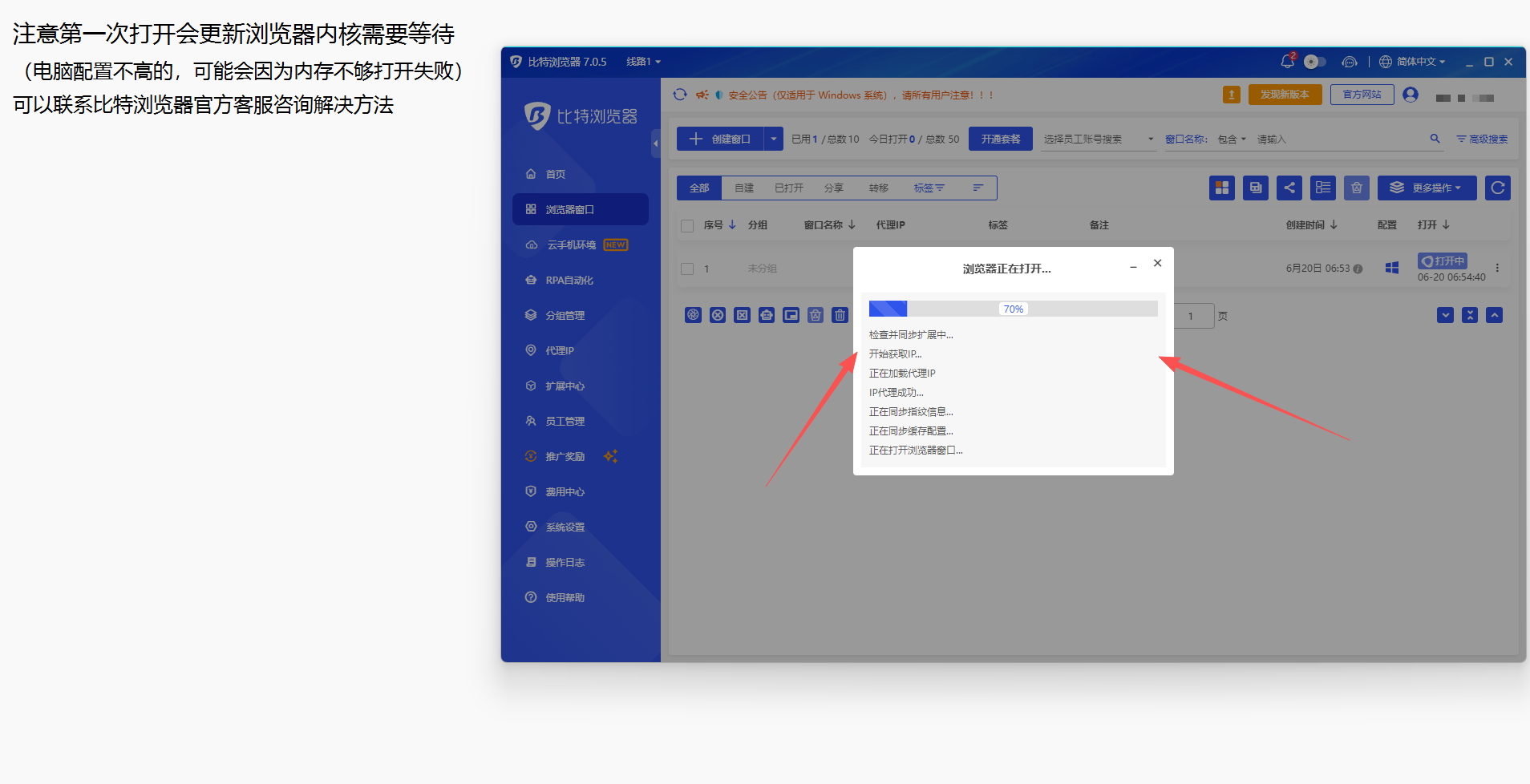1530x784 pixels.
Task: Open the notification bell with badge 2
Action: click(1288, 61)
